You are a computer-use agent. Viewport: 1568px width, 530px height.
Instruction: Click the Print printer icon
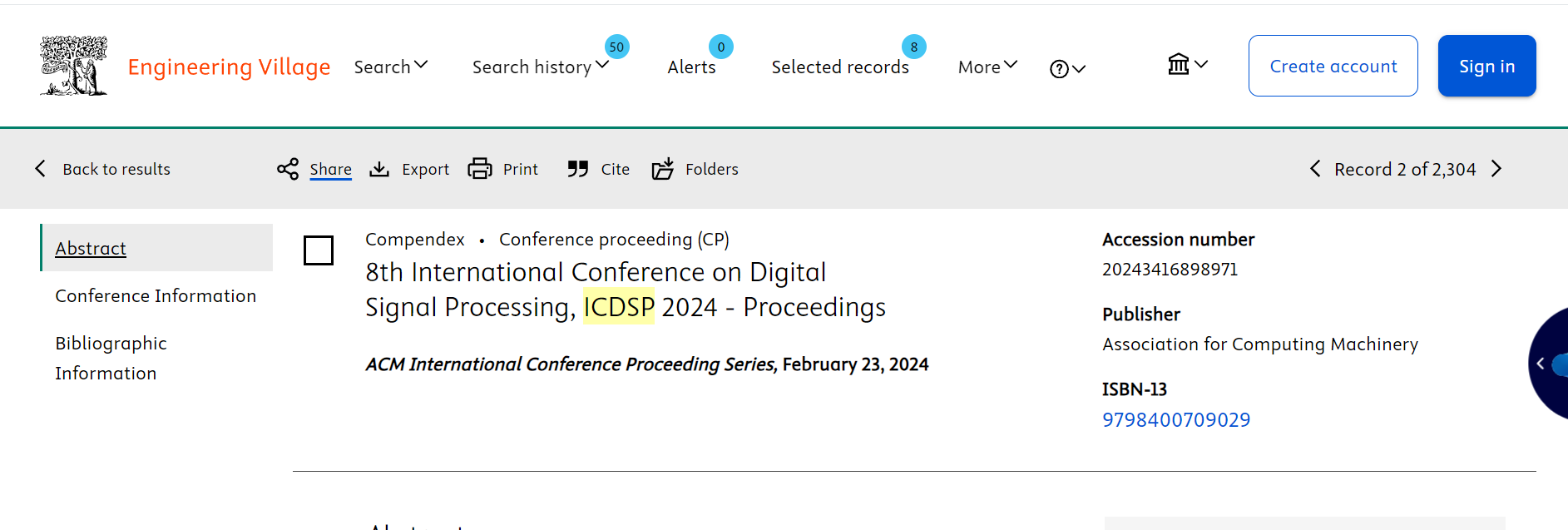tap(480, 169)
